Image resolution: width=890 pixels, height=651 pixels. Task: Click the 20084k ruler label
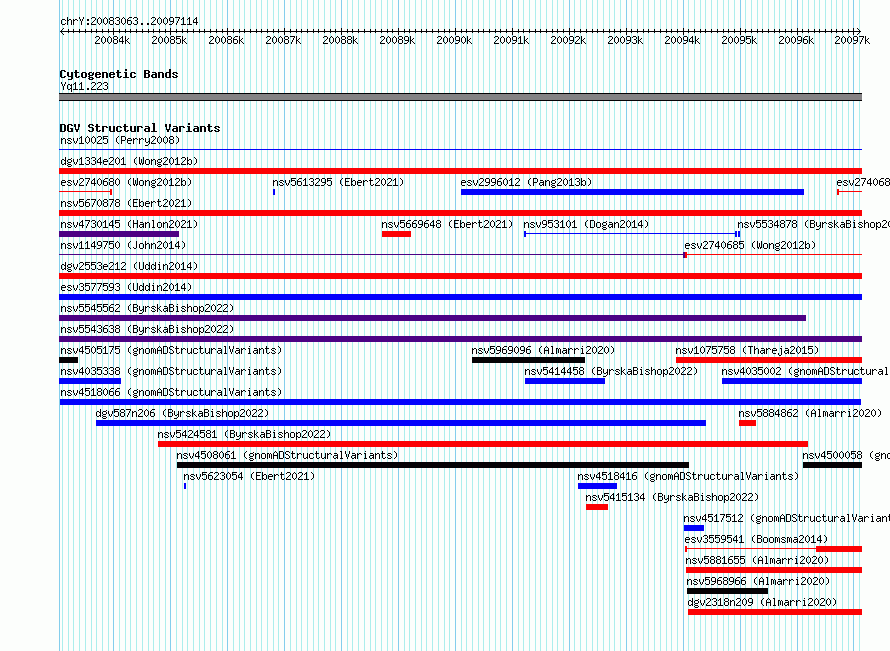(112, 40)
